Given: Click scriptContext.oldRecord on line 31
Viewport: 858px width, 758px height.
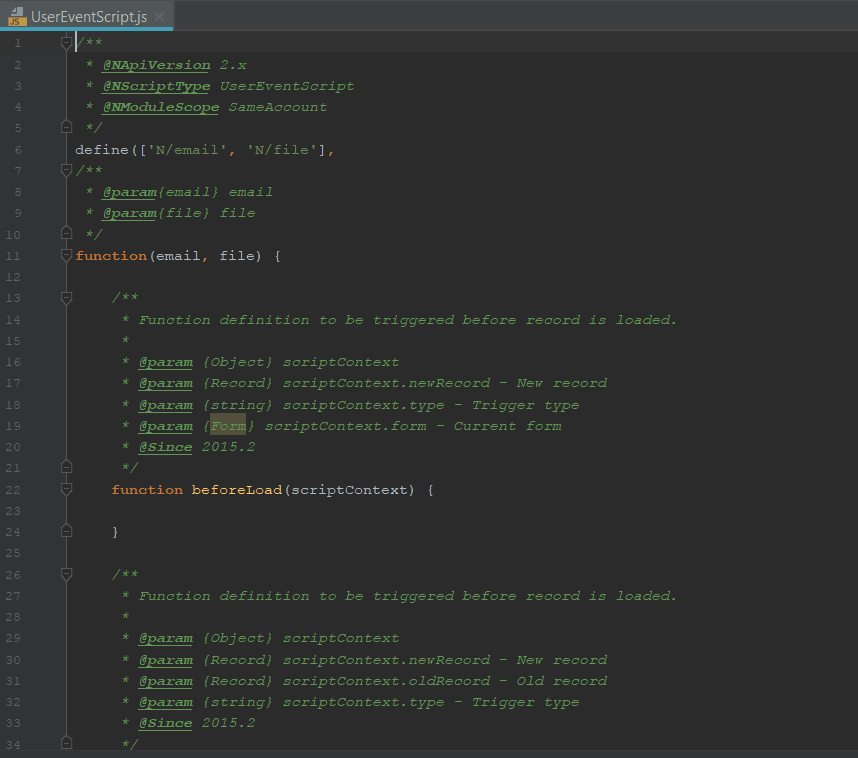Looking at the screenshot, I should [386, 681].
